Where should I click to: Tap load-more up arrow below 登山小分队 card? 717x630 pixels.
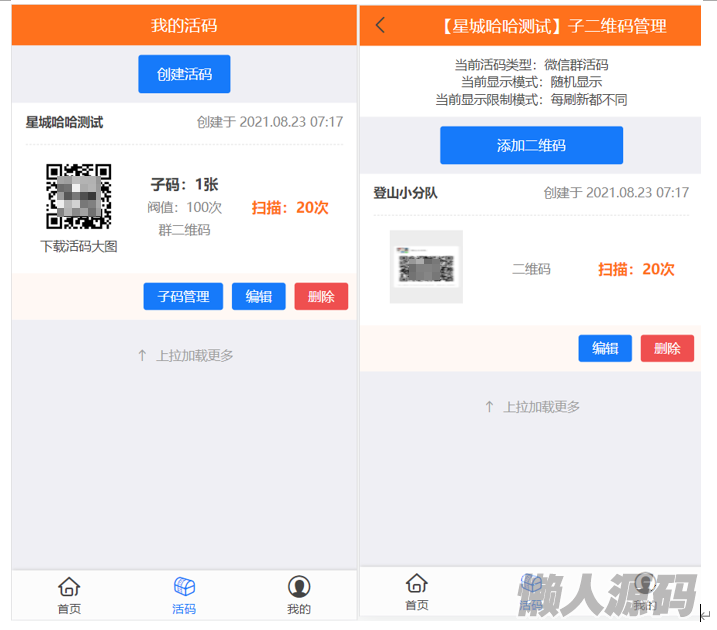(489, 407)
